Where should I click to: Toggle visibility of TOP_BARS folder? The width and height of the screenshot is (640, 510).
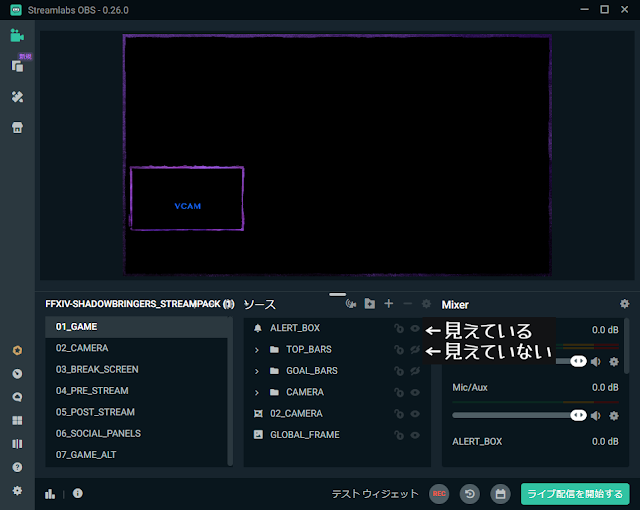tap(415, 349)
